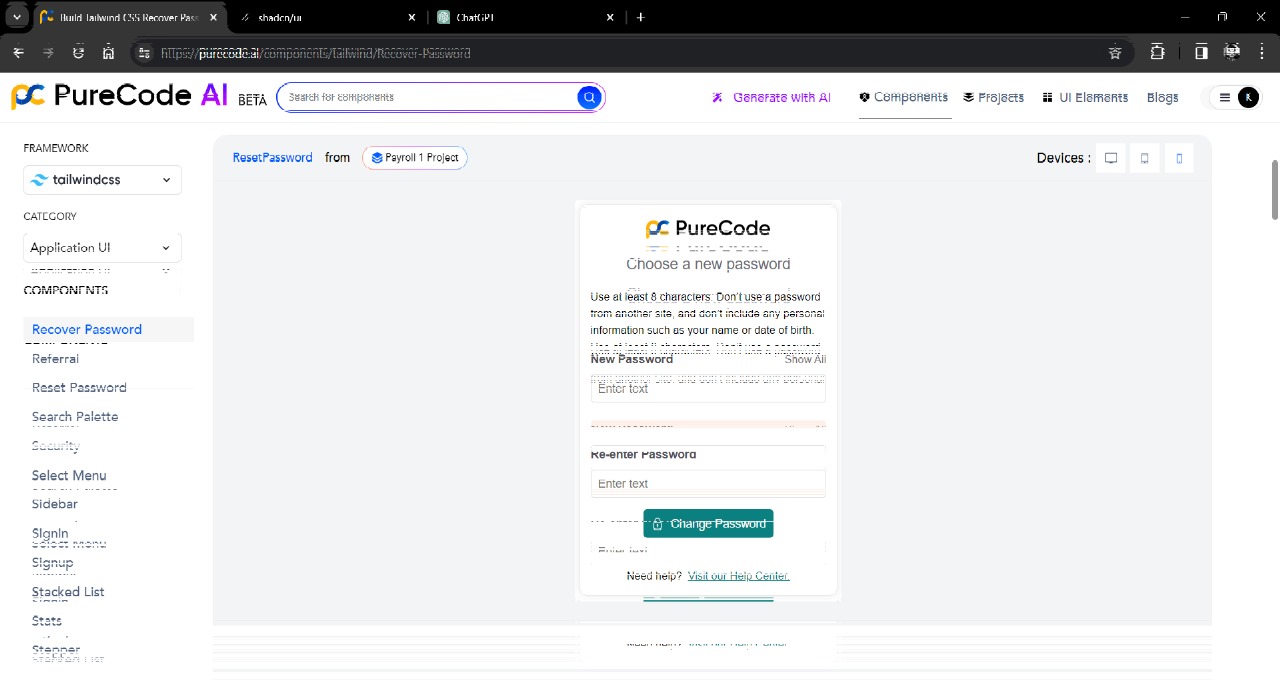Open the UI Elements nav item
Screen dimensions: 1280x680
pos(1085,97)
